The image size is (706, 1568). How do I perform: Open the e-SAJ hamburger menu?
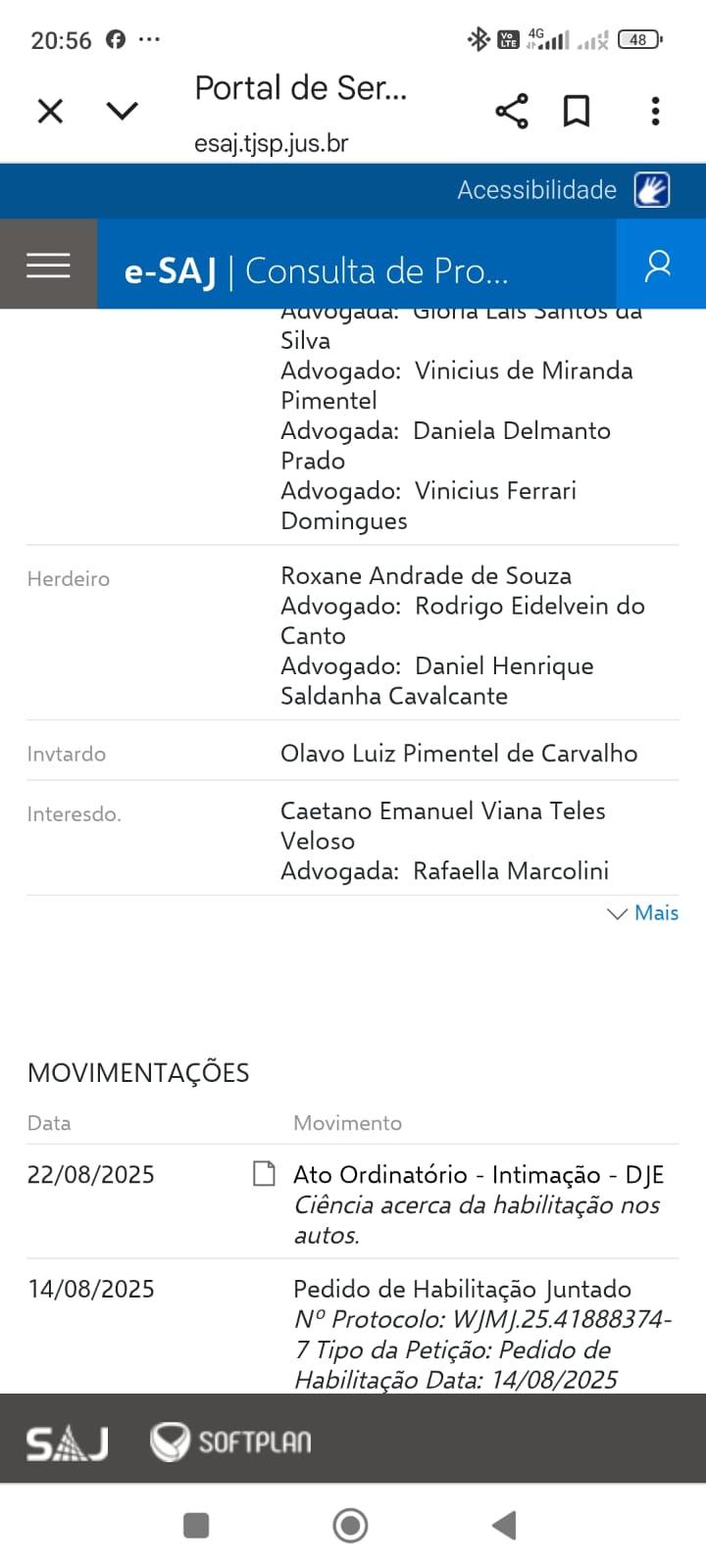48,265
